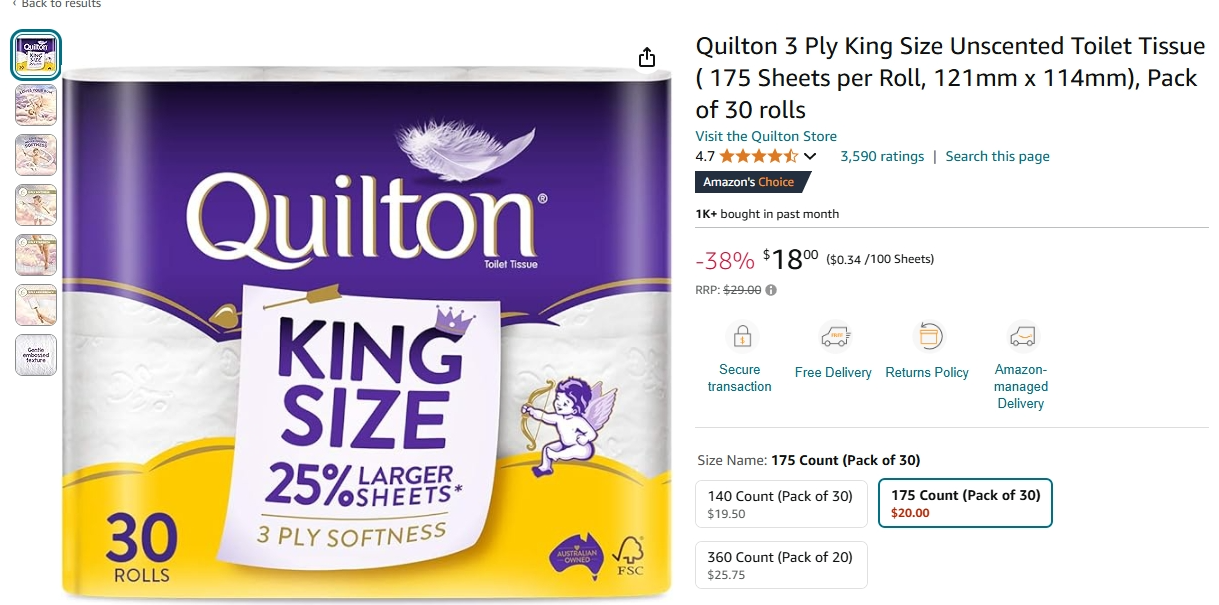Select the 175 Count (Pack of 30) option

click(965, 503)
